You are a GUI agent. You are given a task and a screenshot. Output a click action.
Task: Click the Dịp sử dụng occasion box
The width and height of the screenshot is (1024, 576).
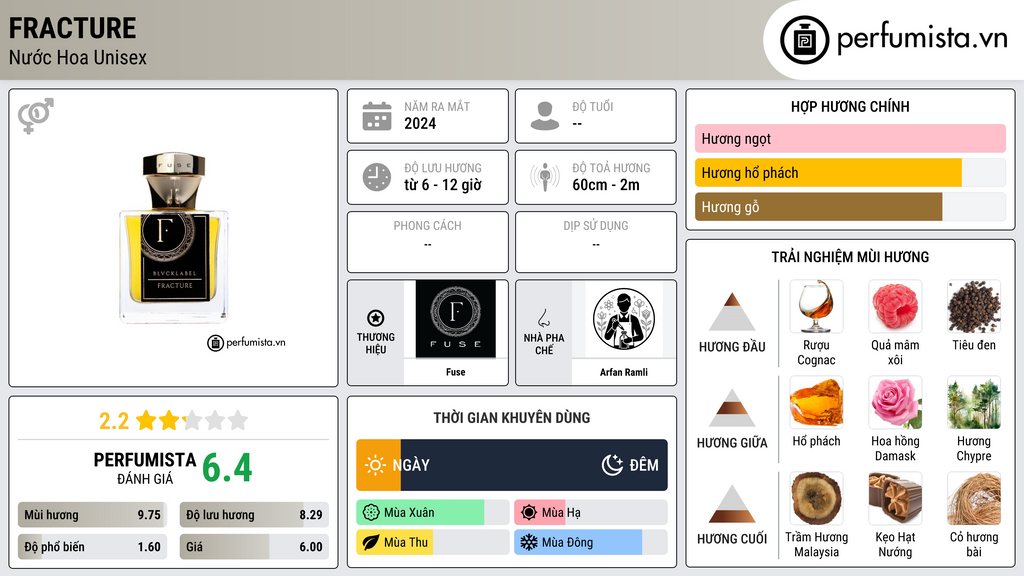click(596, 242)
